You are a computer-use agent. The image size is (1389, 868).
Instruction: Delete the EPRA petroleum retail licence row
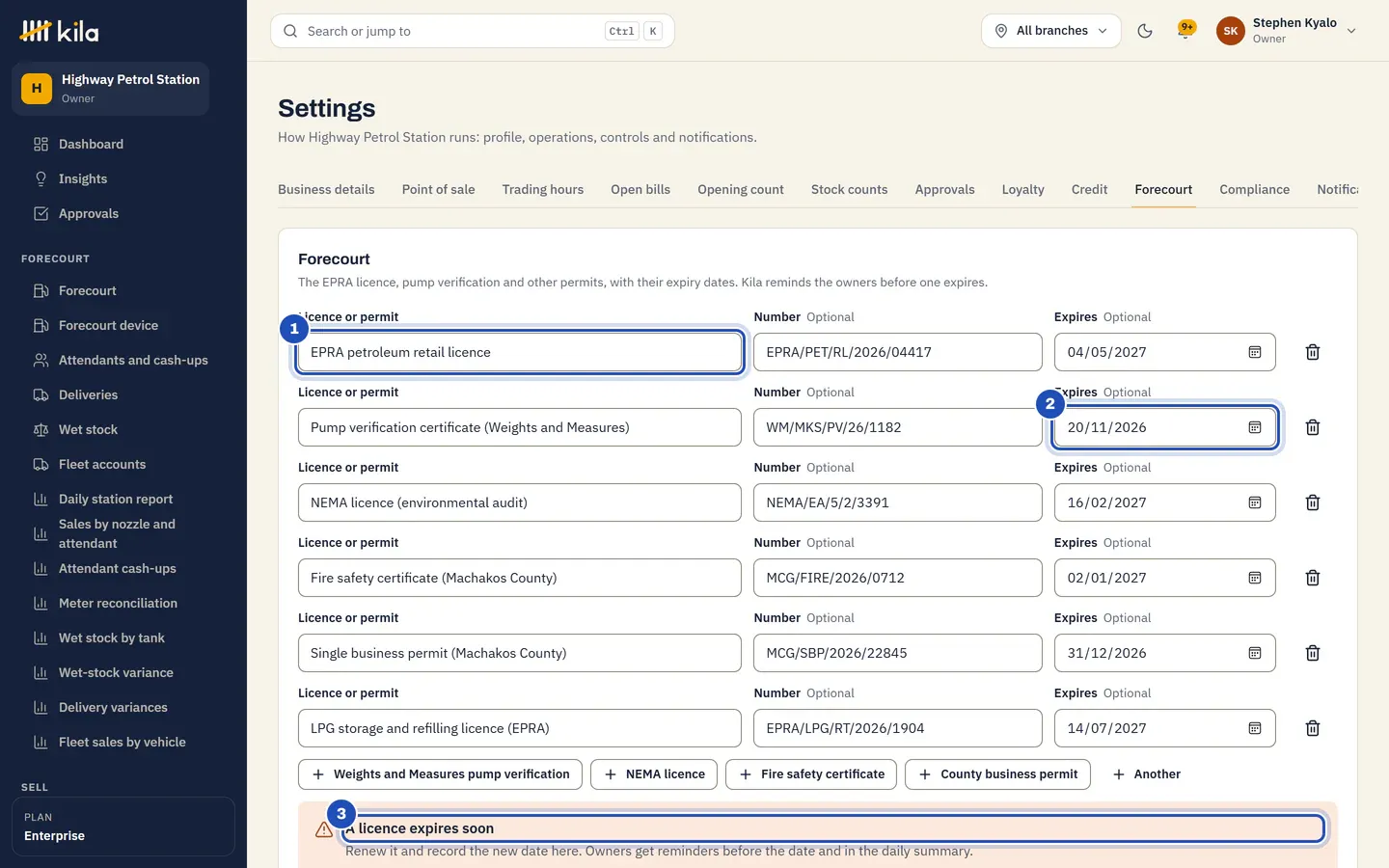1312,352
